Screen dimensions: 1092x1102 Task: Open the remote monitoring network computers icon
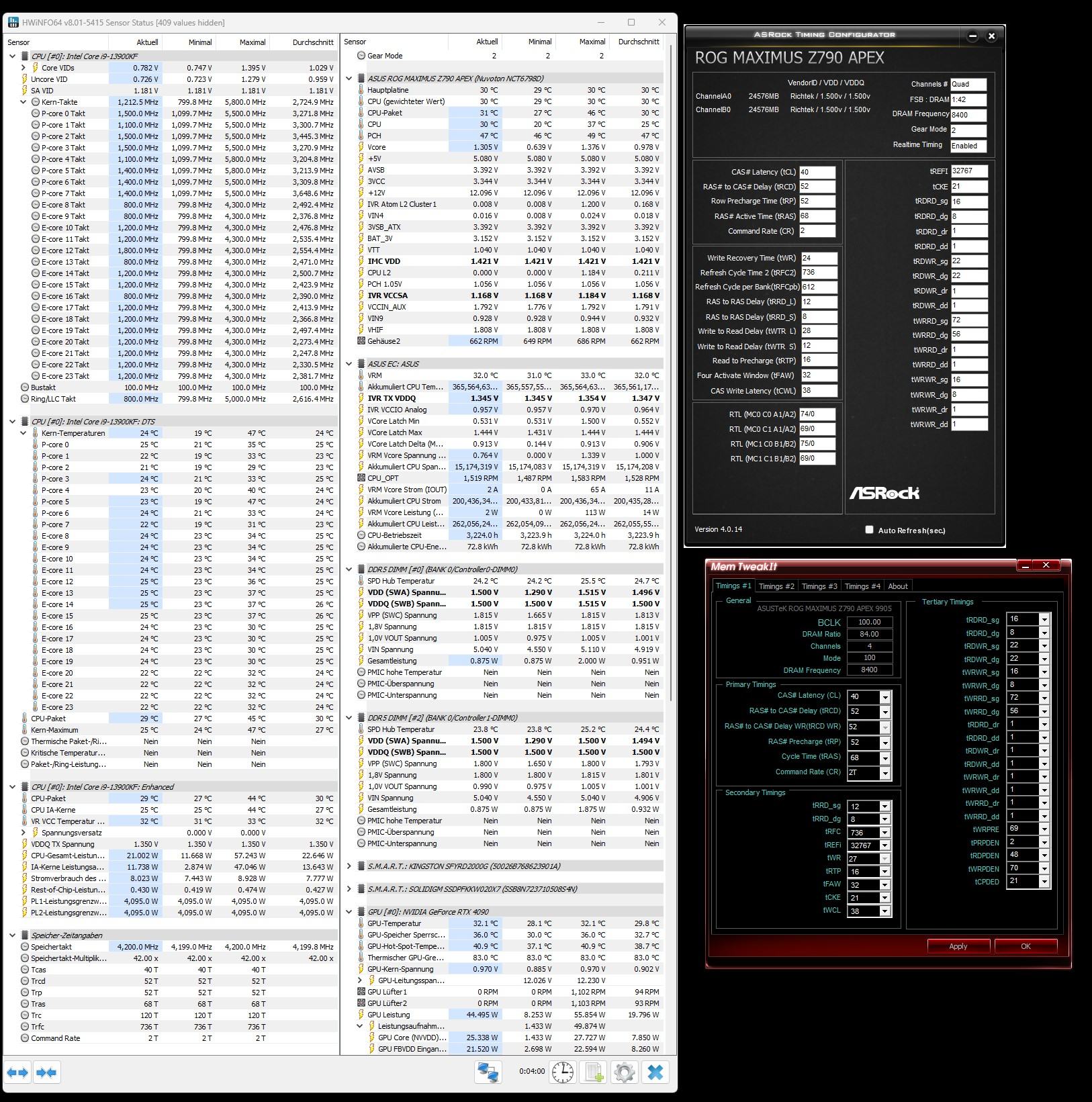(x=488, y=1072)
